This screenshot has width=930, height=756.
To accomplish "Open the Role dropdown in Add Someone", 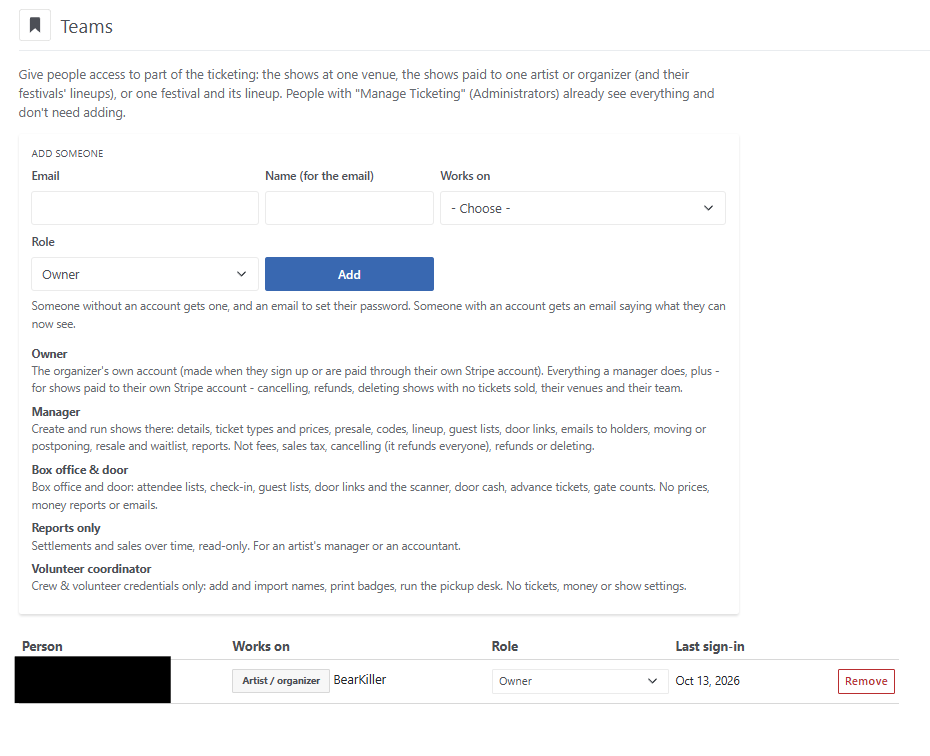I will pos(145,274).
